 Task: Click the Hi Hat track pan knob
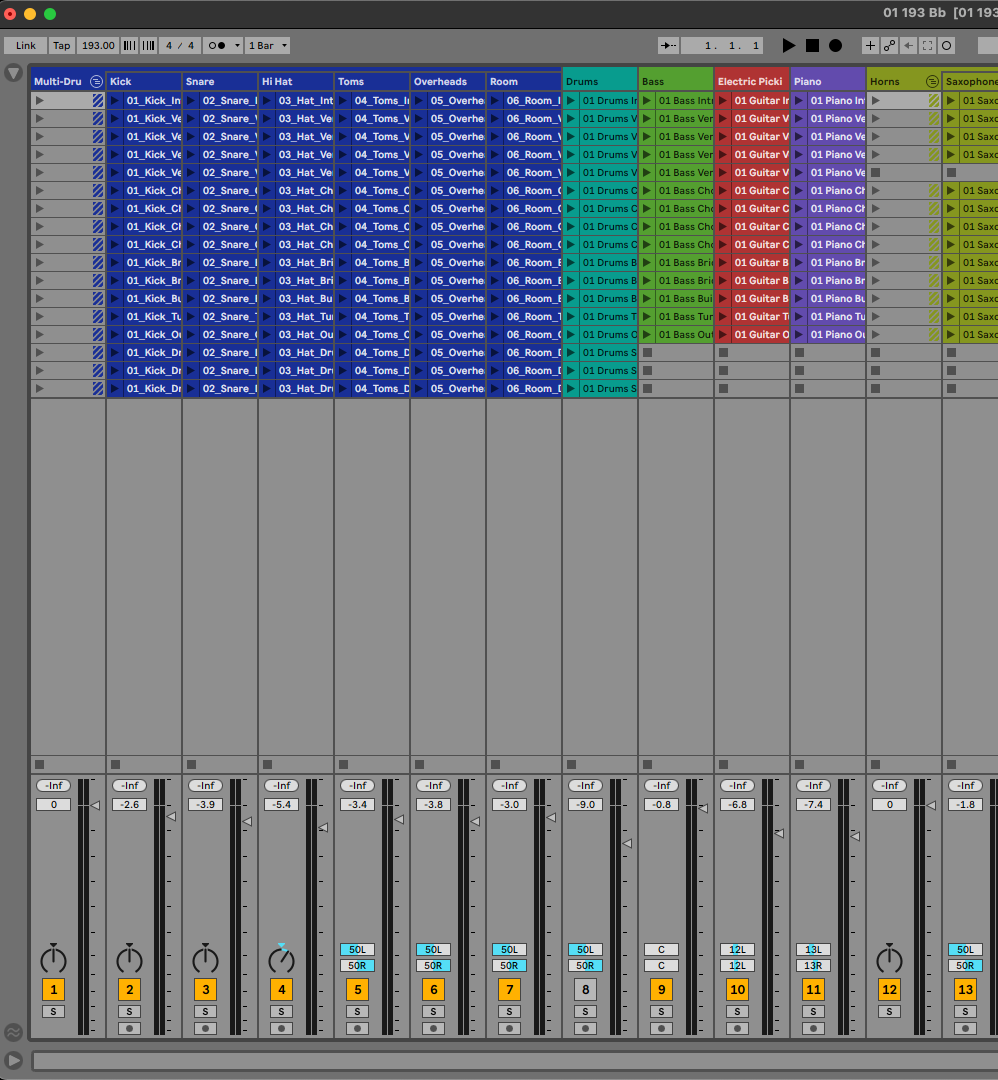(x=282, y=959)
